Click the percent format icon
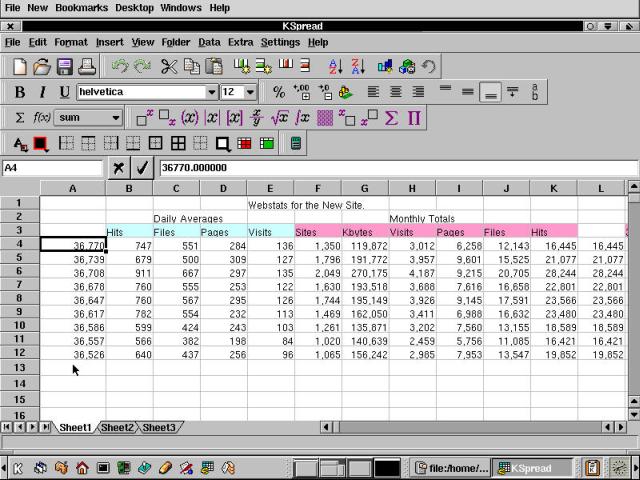 [280, 92]
